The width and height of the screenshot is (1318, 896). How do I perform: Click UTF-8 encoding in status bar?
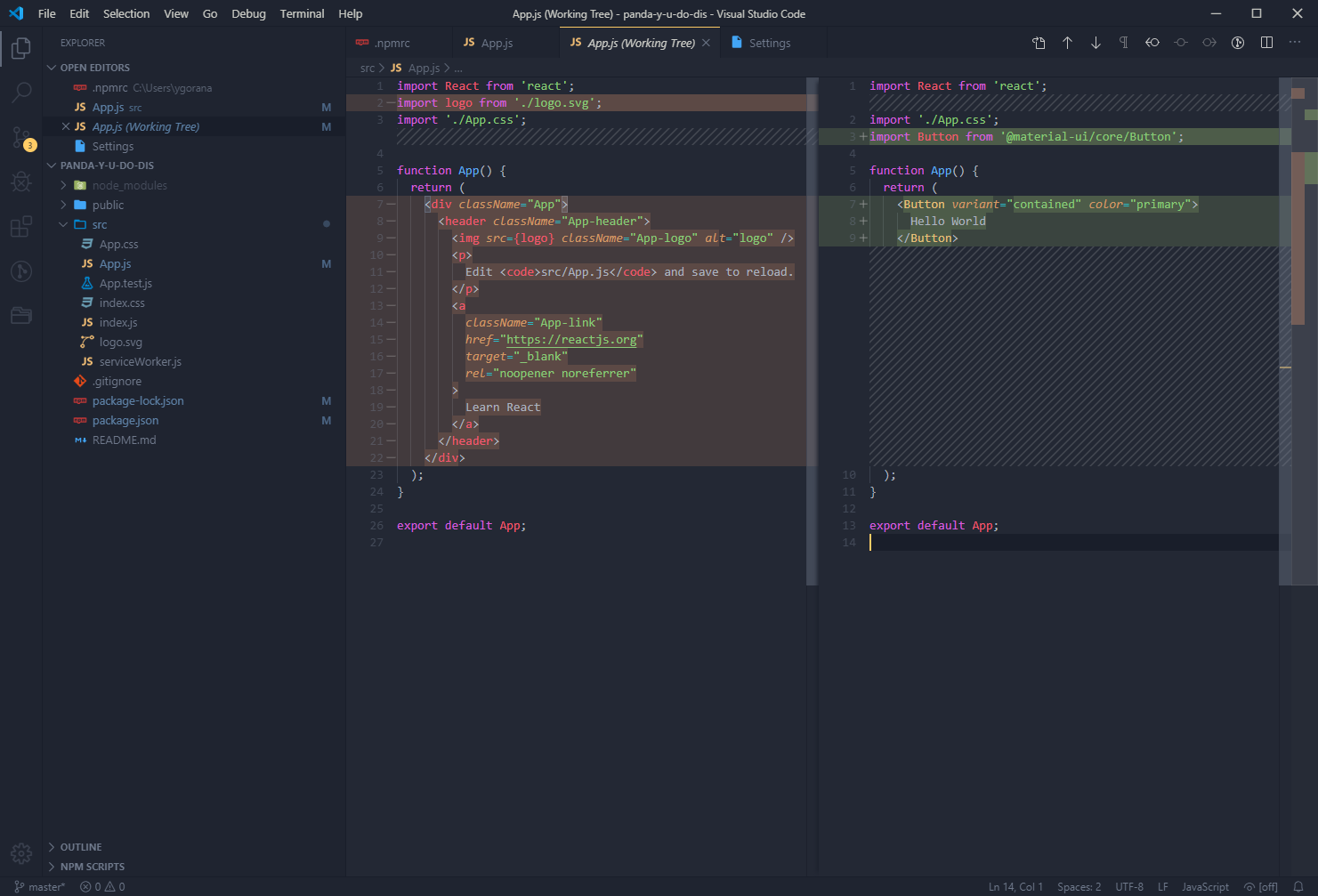tap(1129, 886)
